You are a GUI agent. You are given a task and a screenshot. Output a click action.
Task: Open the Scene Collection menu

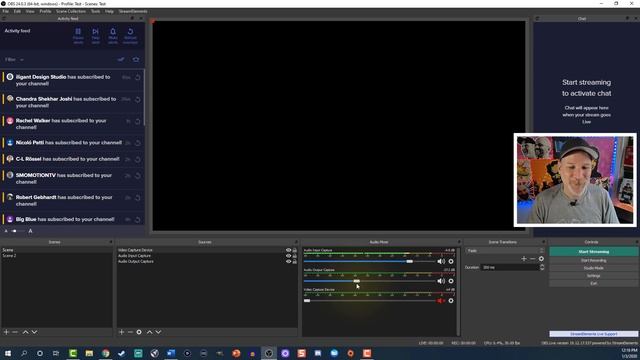[71, 11]
